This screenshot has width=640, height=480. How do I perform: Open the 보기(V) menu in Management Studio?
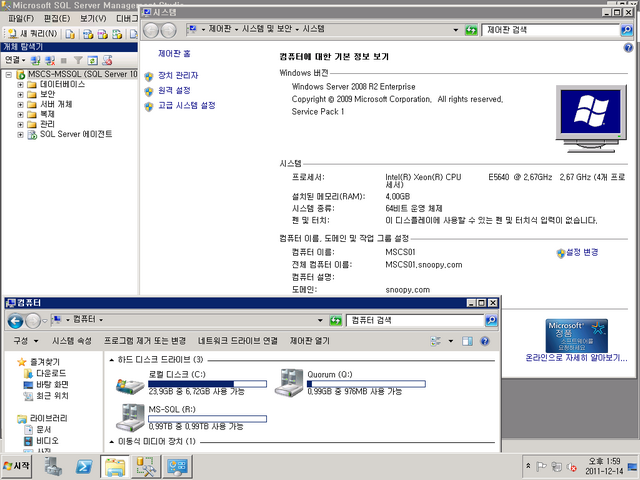93,18
